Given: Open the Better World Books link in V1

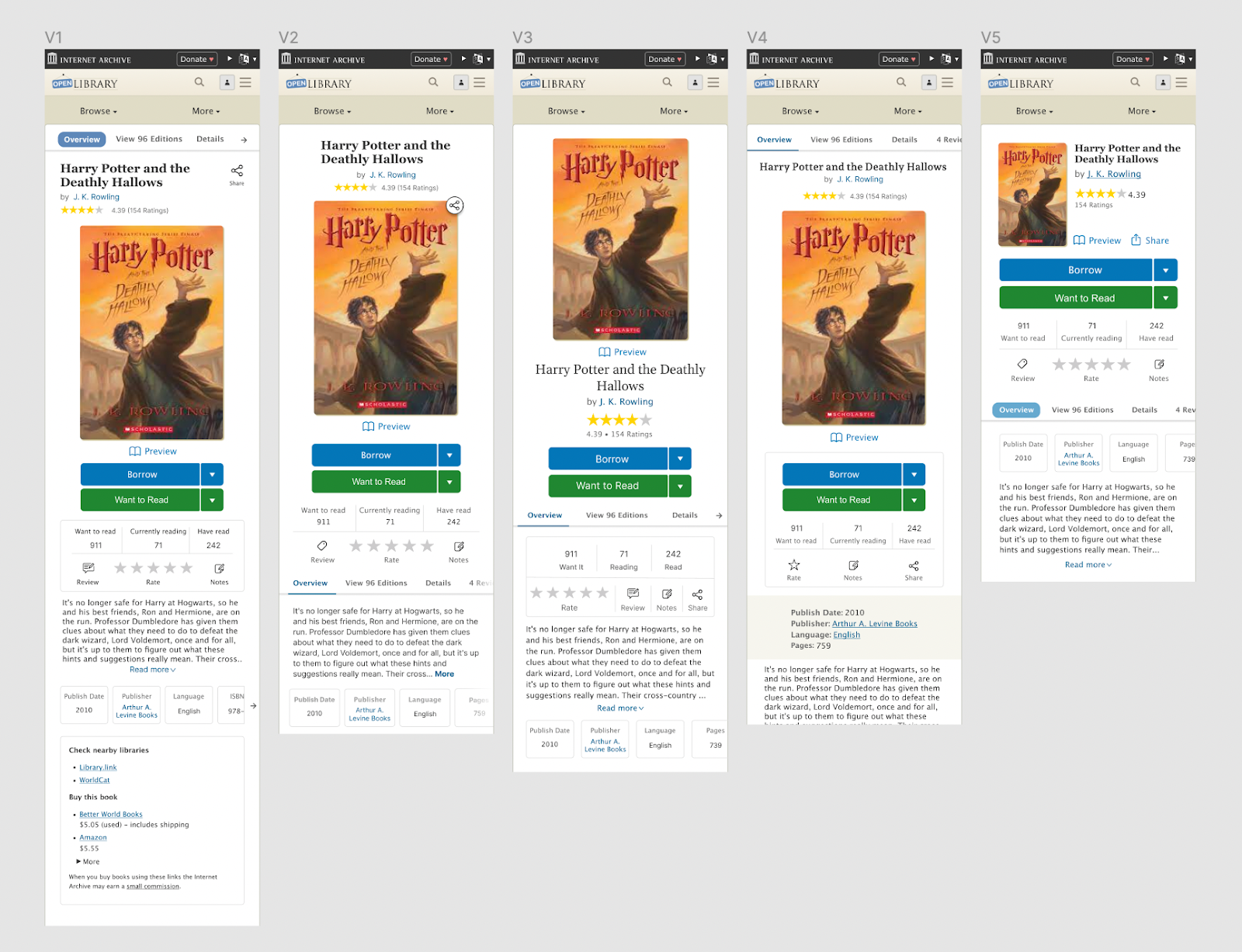Looking at the screenshot, I should pyautogui.click(x=111, y=815).
